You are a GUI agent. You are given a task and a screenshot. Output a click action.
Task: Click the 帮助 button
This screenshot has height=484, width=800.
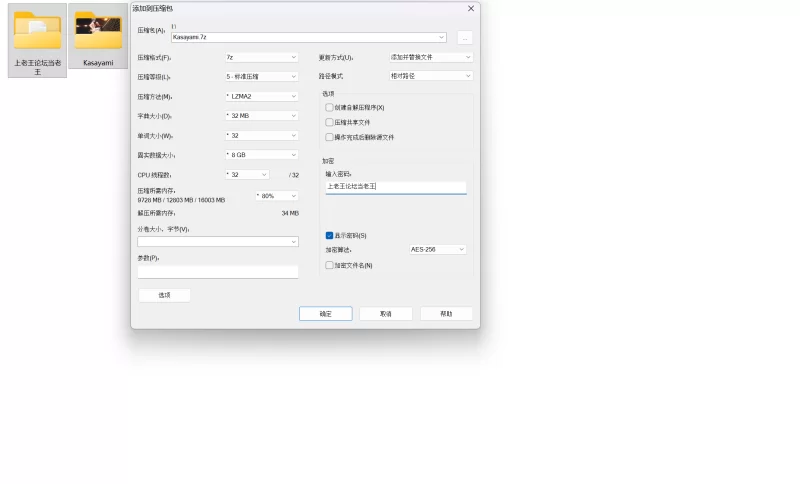[446, 314]
